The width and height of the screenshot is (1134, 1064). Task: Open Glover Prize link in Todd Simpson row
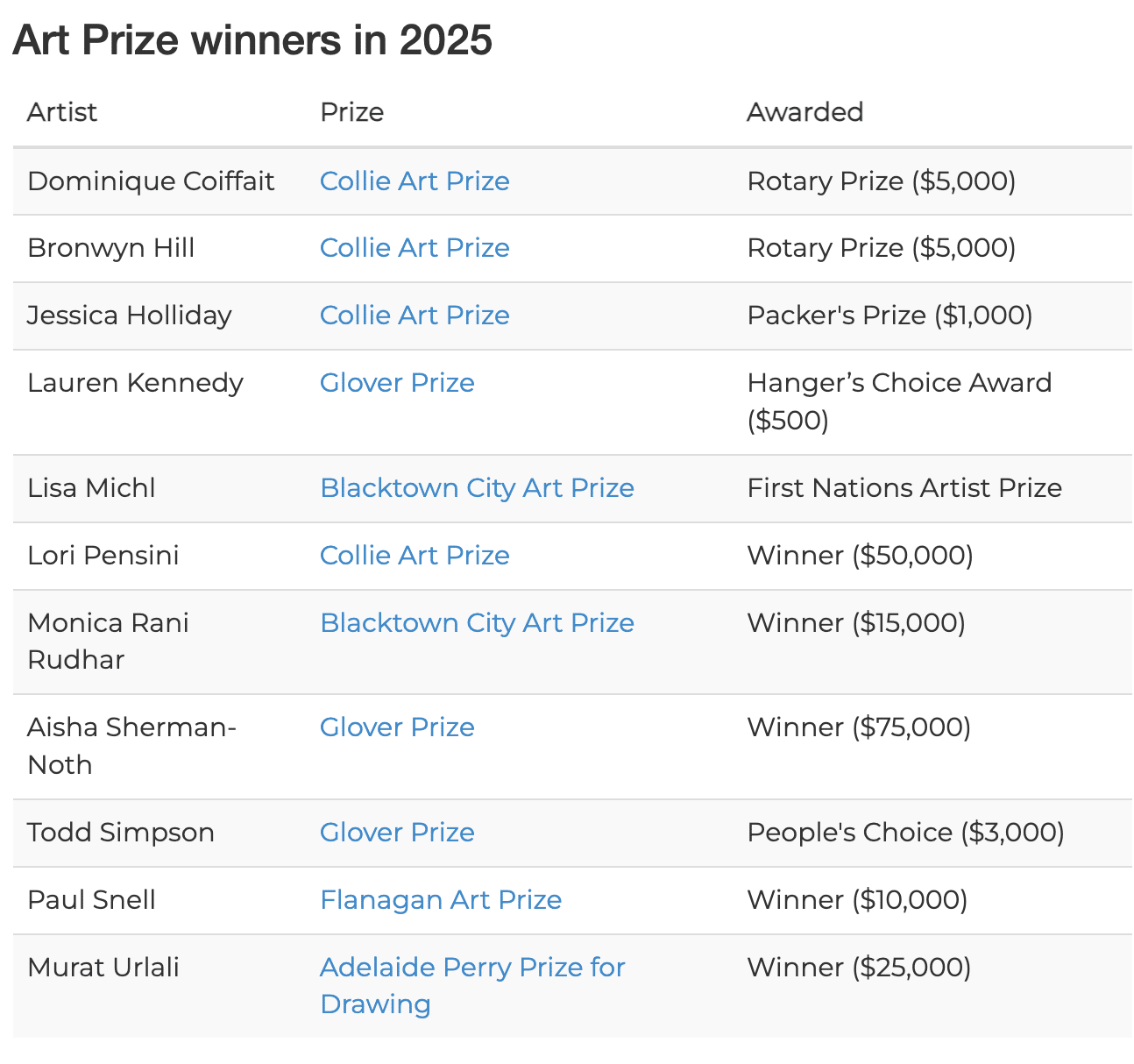click(396, 833)
